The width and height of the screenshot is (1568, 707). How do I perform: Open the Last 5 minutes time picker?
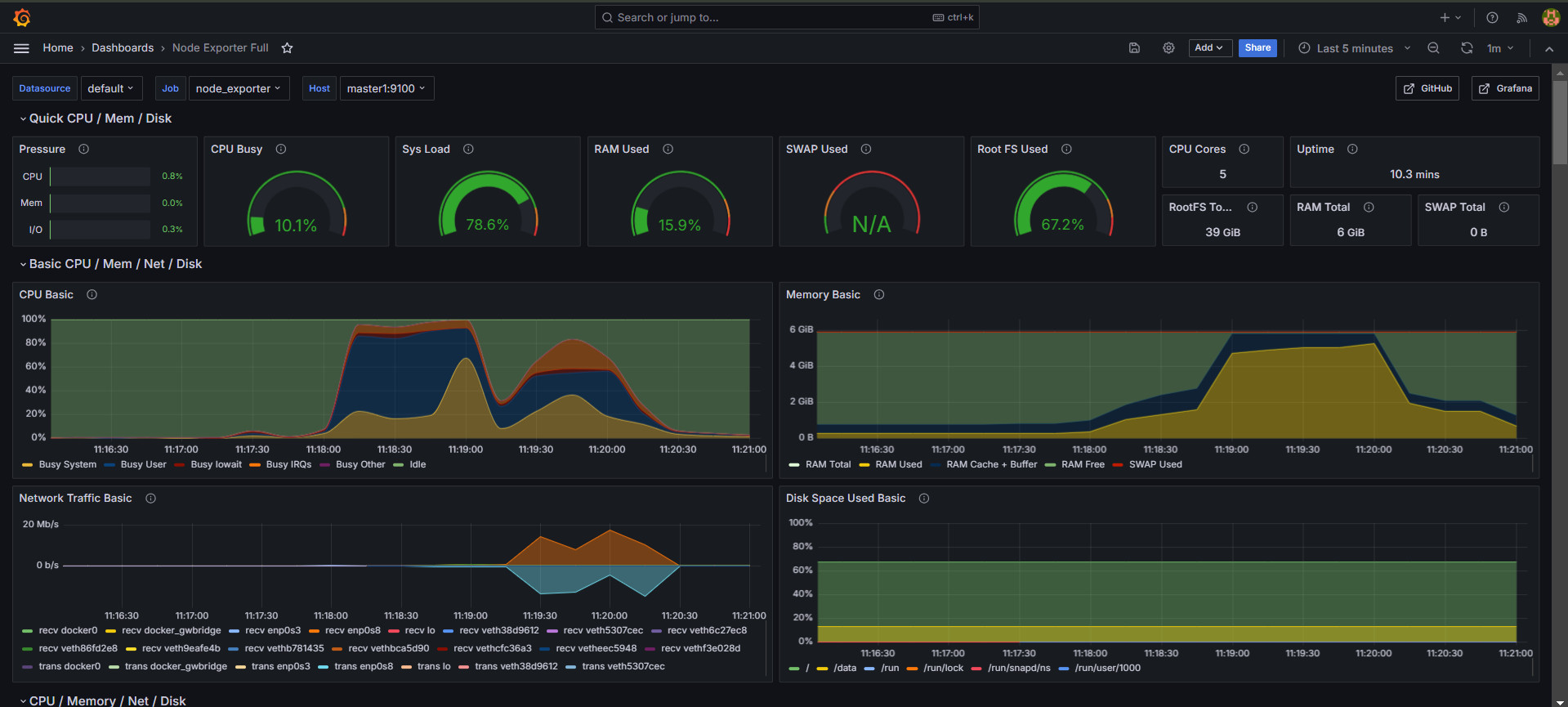(1355, 48)
